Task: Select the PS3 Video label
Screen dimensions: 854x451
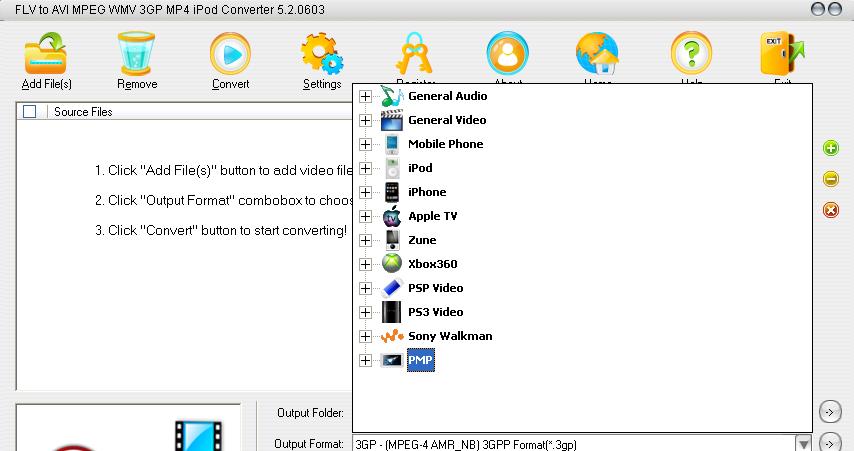Action: (x=436, y=312)
